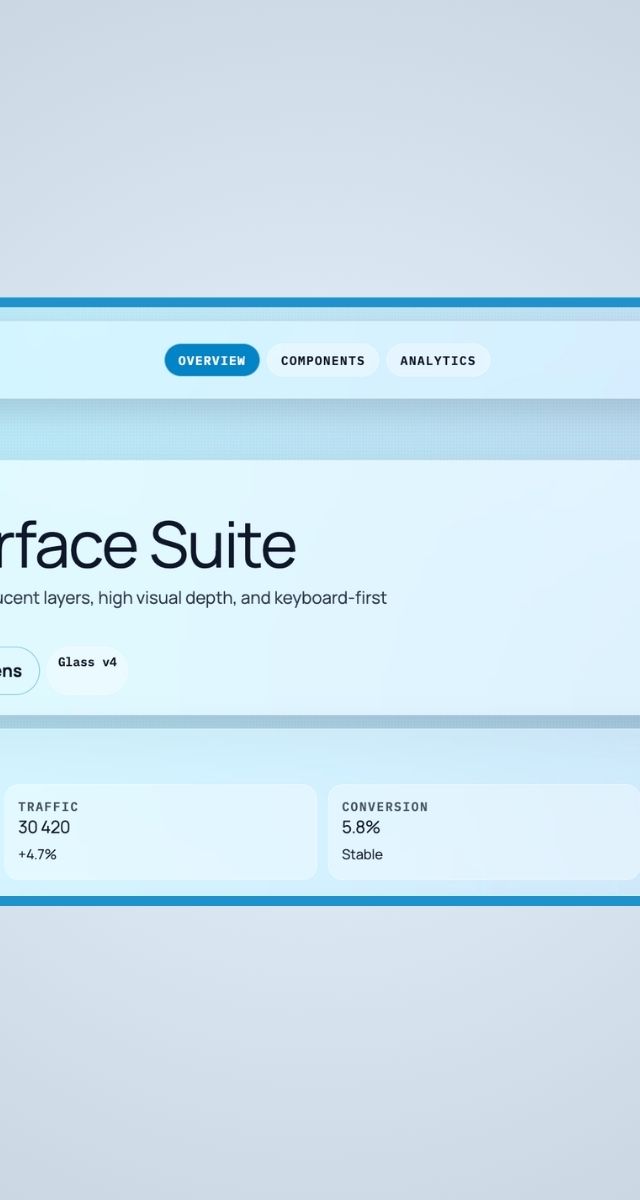
Task: Click the Stable conversion status
Action: coord(362,854)
